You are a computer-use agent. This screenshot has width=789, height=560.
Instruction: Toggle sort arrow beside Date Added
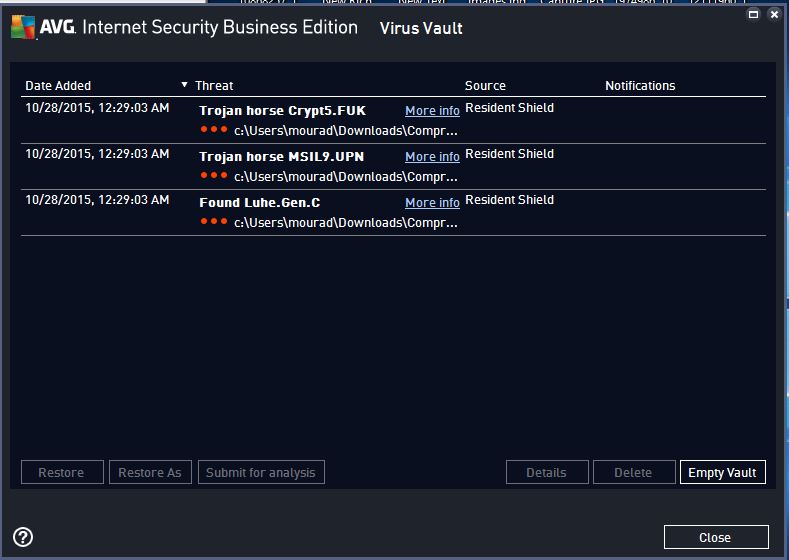184,85
